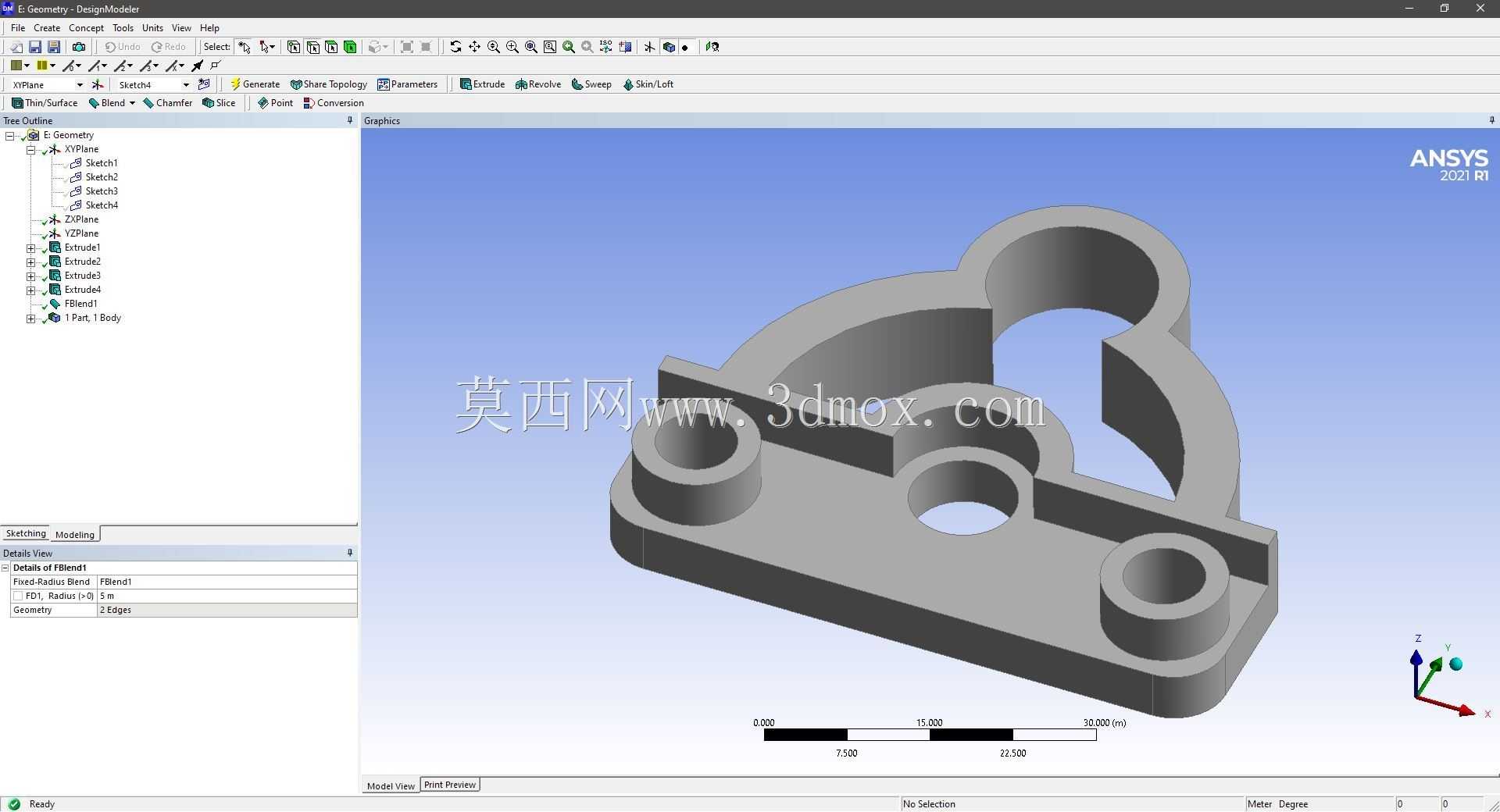Set the ISO isometric view
1500x812 pixels.
tap(605, 47)
